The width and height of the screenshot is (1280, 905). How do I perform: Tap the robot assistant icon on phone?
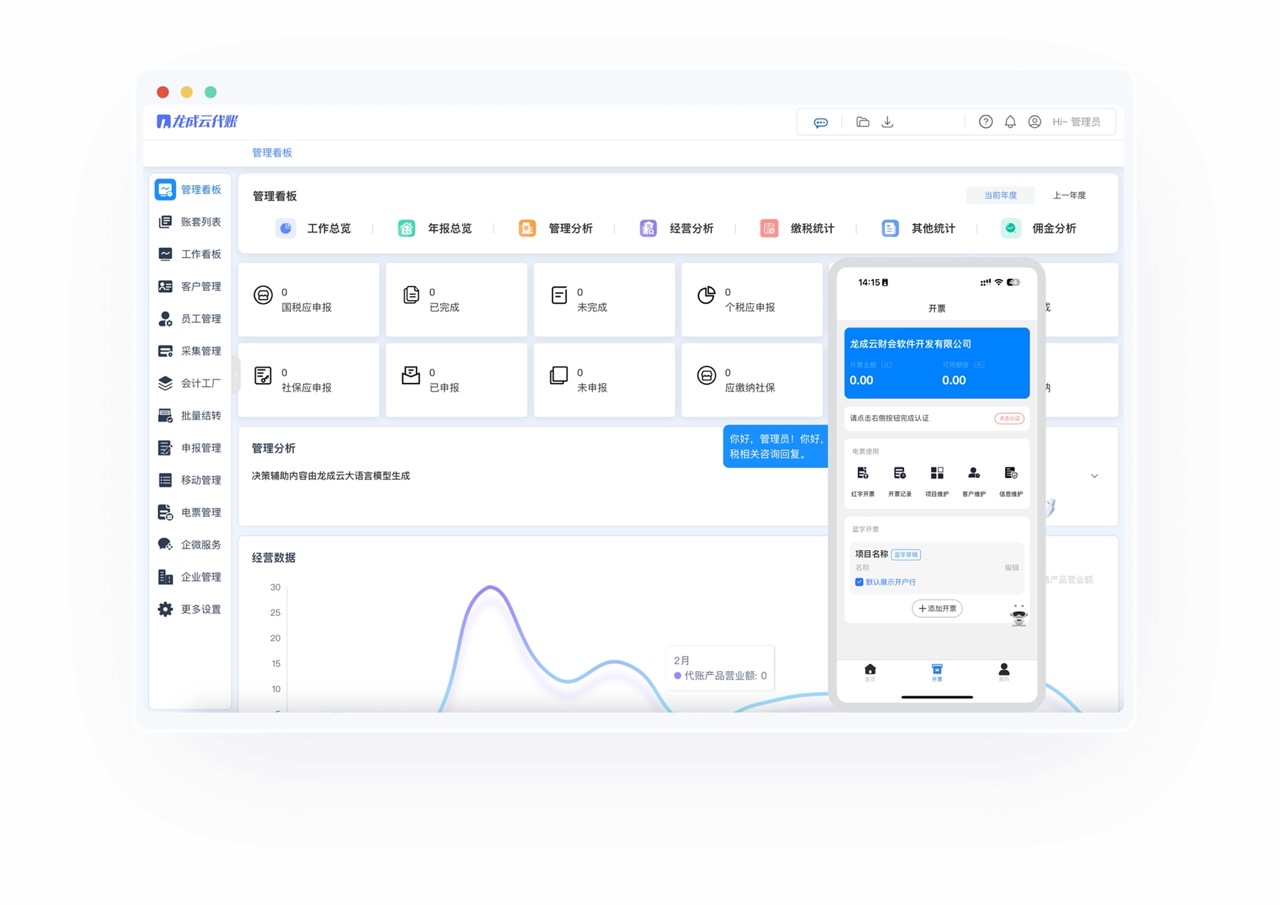(1018, 615)
